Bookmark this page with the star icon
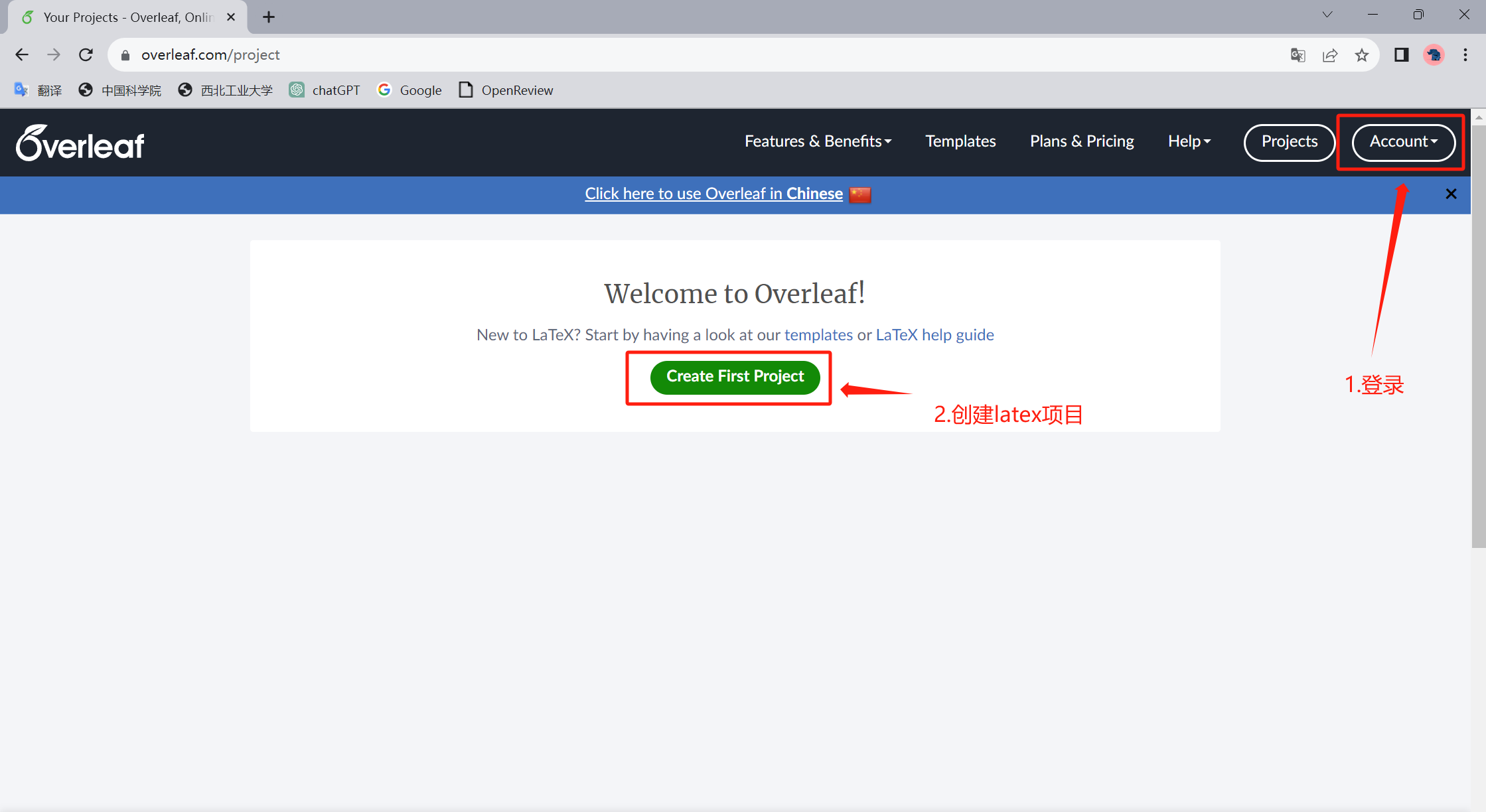The height and width of the screenshot is (812, 1486). point(1362,55)
